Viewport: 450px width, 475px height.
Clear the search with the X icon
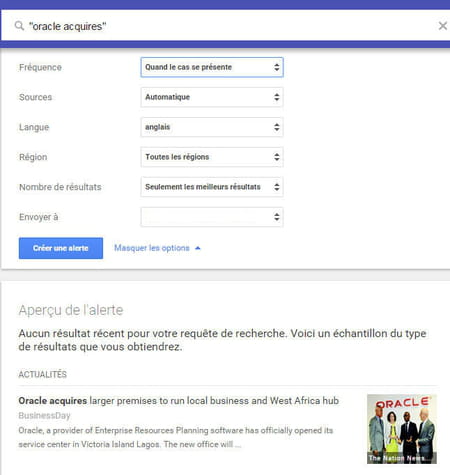tap(442, 26)
